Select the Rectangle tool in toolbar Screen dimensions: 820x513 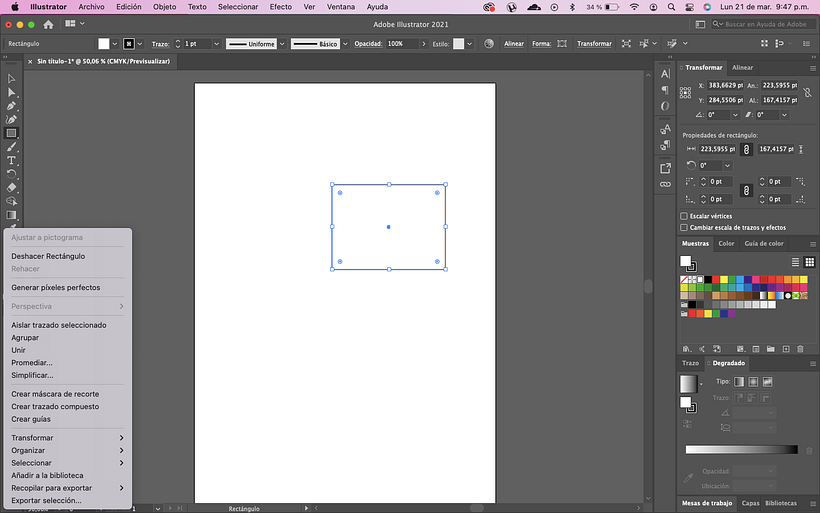point(11,133)
